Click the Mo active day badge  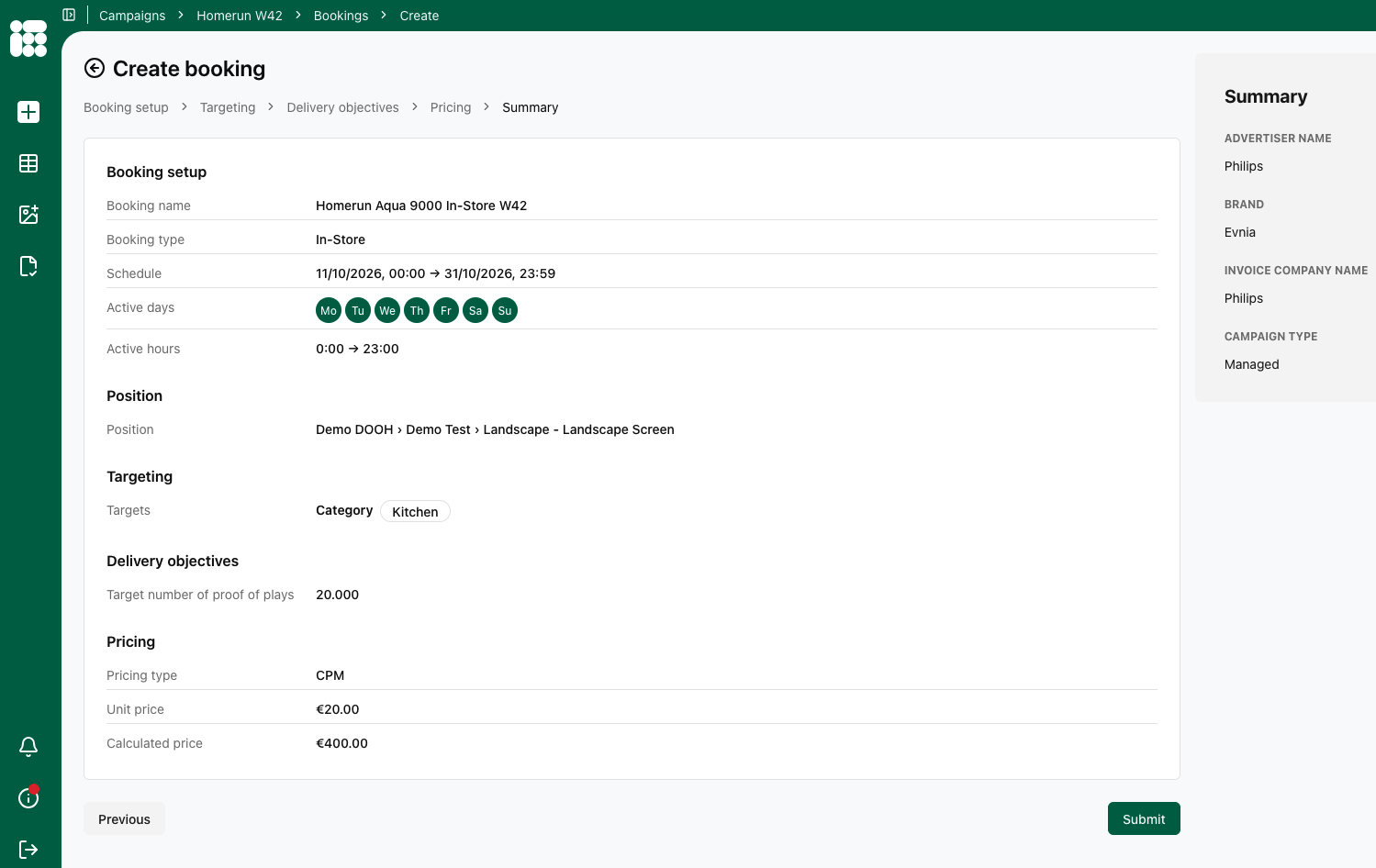point(329,311)
